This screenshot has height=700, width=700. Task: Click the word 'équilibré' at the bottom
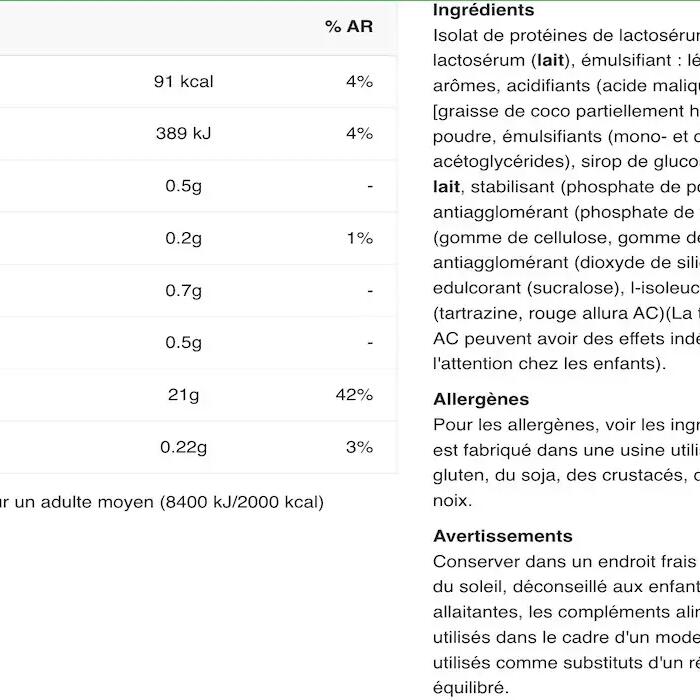click(471, 688)
